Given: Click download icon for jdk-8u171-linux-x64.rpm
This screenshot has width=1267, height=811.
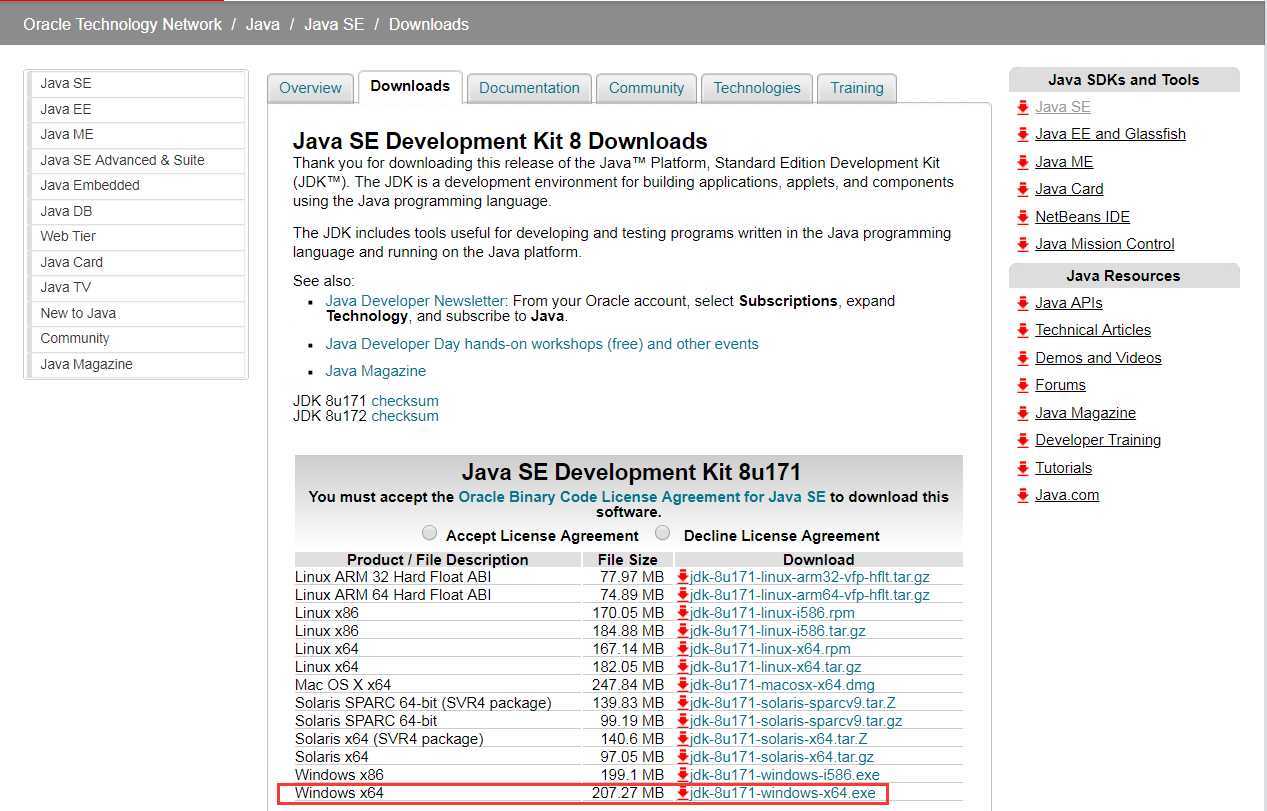Looking at the screenshot, I should (x=683, y=649).
